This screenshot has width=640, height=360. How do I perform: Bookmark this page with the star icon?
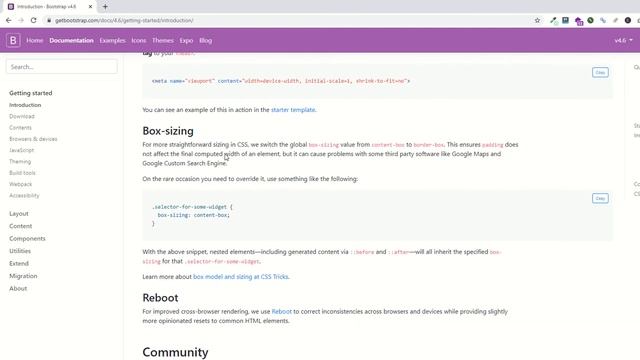click(x=537, y=20)
